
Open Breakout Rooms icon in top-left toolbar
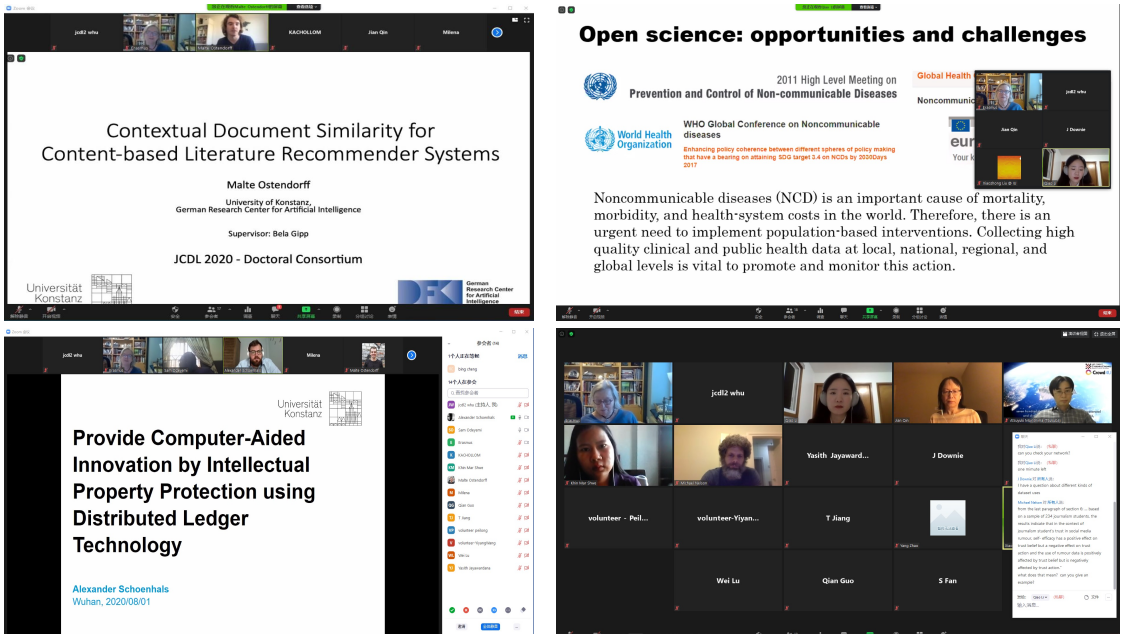[x=365, y=311]
